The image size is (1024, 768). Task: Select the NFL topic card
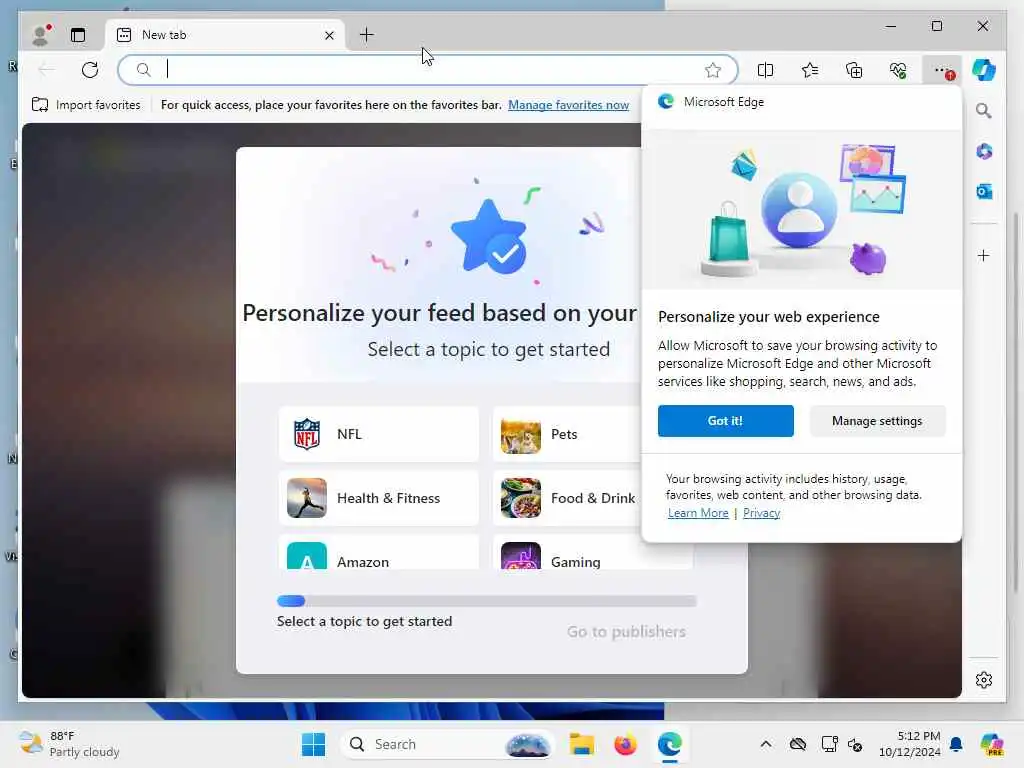click(x=379, y=434)
